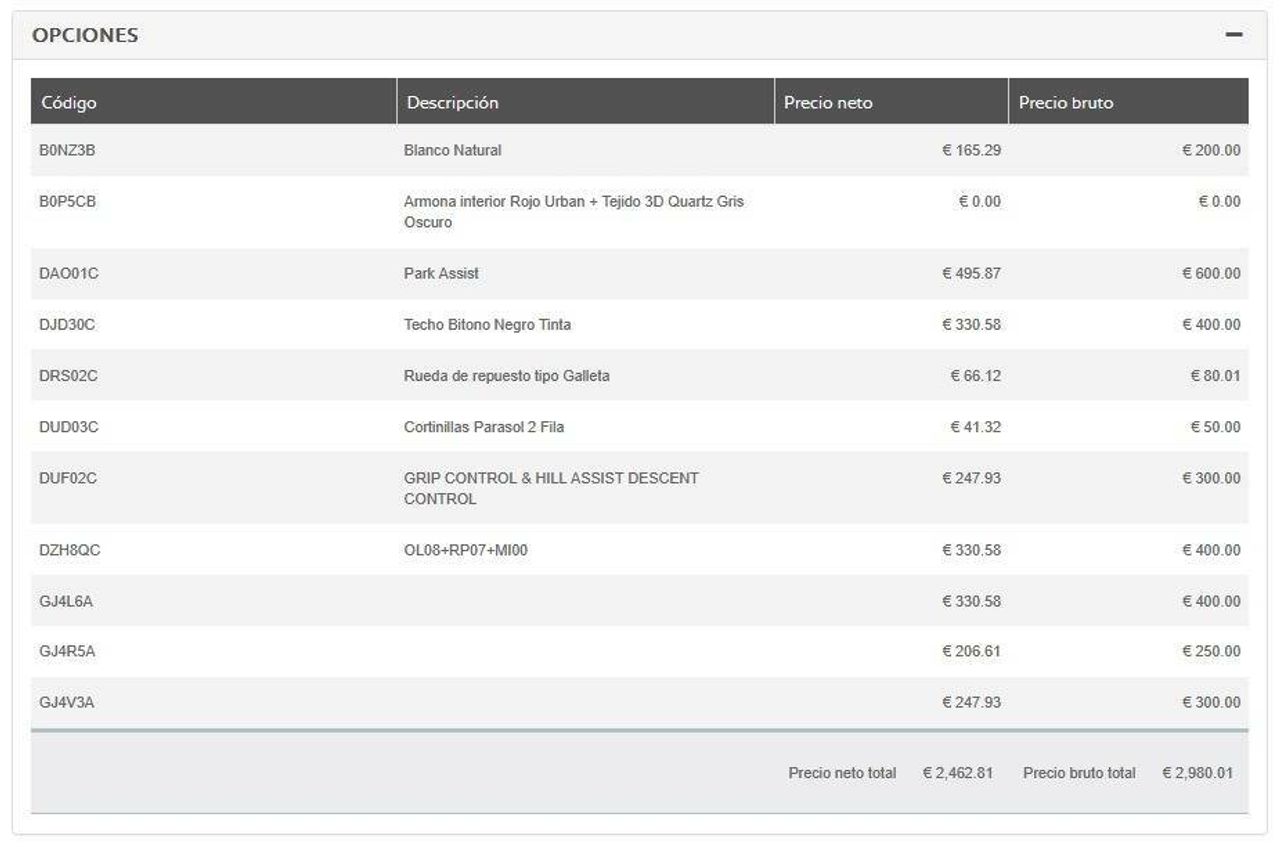The width and height of the screenshot is (1280, 847).
Task: Select code GJ4L6A cell
Action: pyautogui.click(x=66, y=601)
